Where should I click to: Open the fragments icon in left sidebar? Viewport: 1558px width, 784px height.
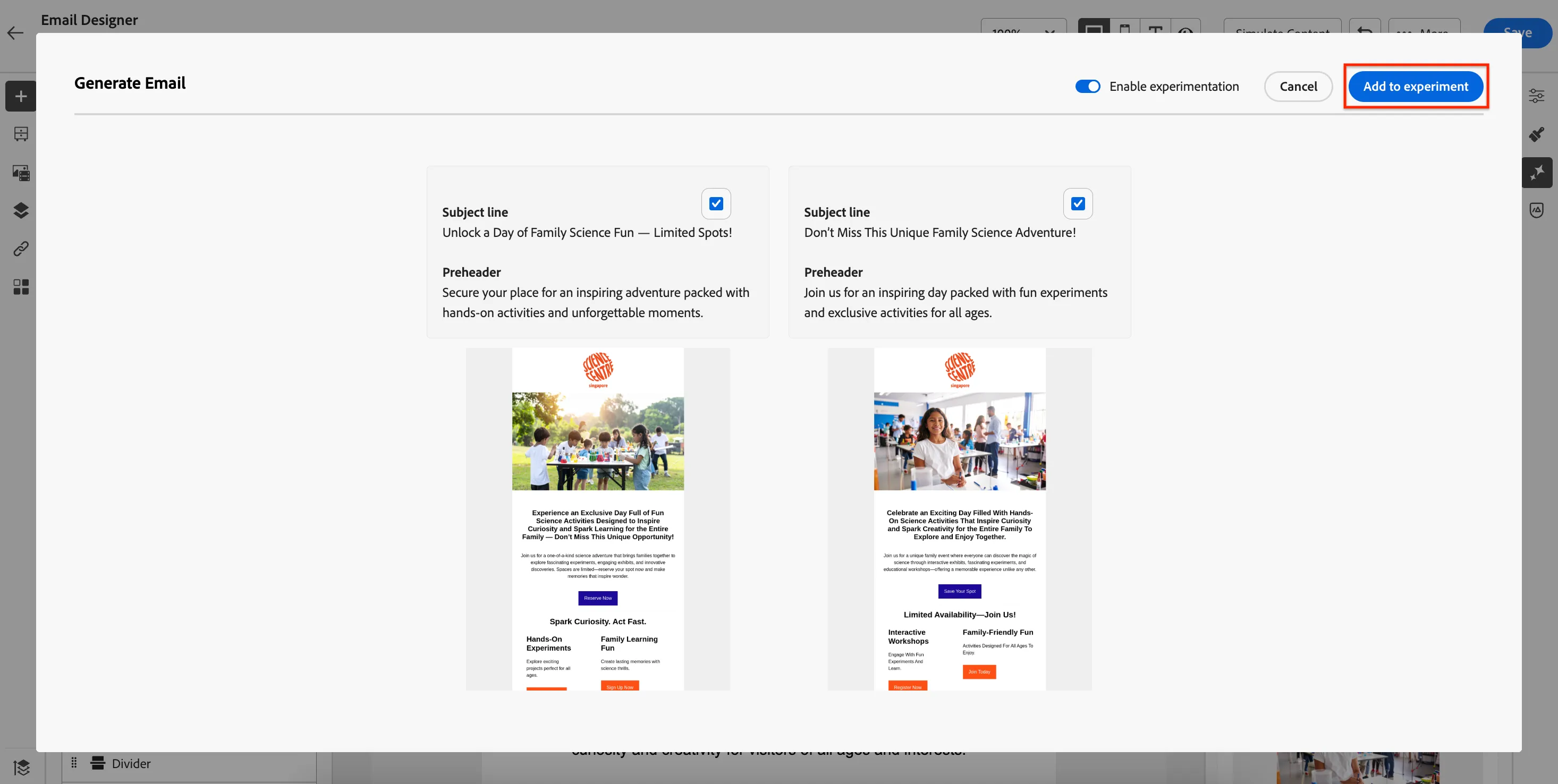(21, 134)
